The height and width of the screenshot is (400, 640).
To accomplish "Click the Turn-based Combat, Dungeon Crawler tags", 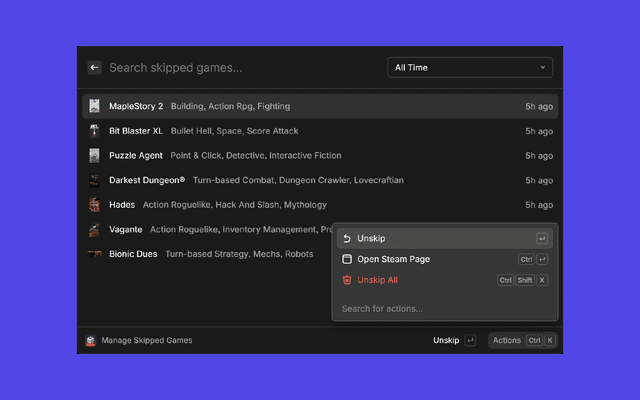I will click(298, 180).
